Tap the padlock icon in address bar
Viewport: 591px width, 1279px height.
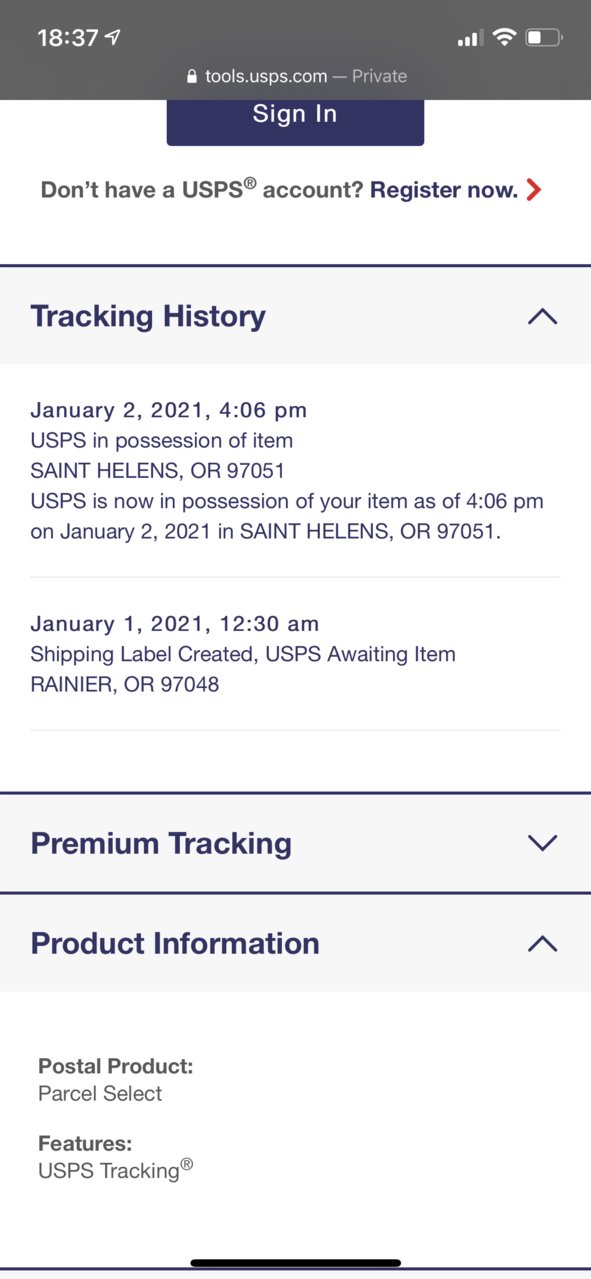pyautogui.click(x=192, y=76)
